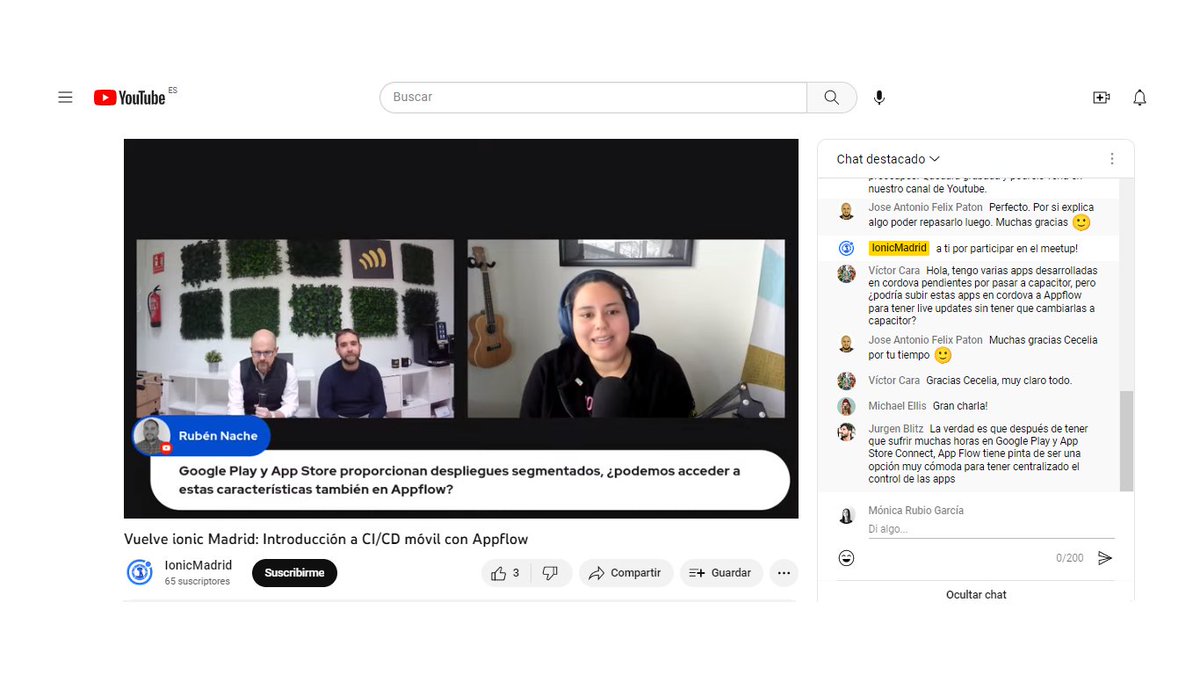Open notifications bell
The height and width of the screenshot is (675, 1200).
(x=1140, y=97)
